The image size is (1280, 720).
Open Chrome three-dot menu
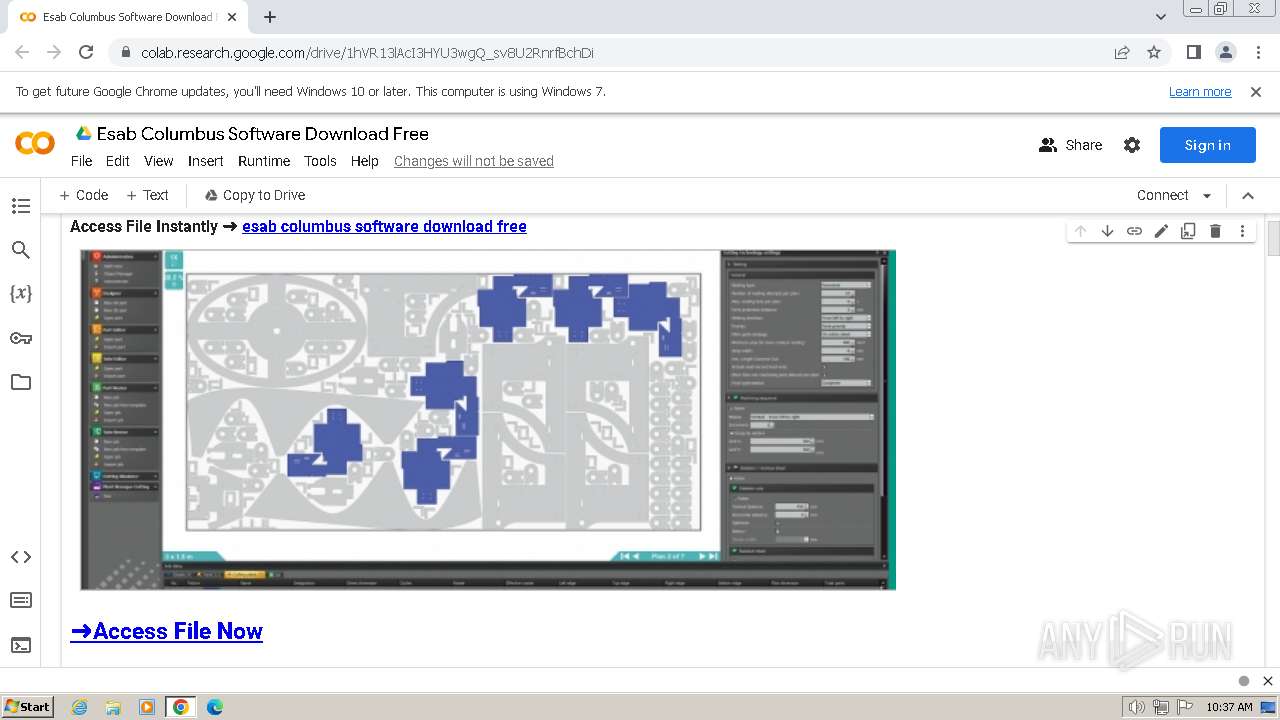coord(1257,52)
